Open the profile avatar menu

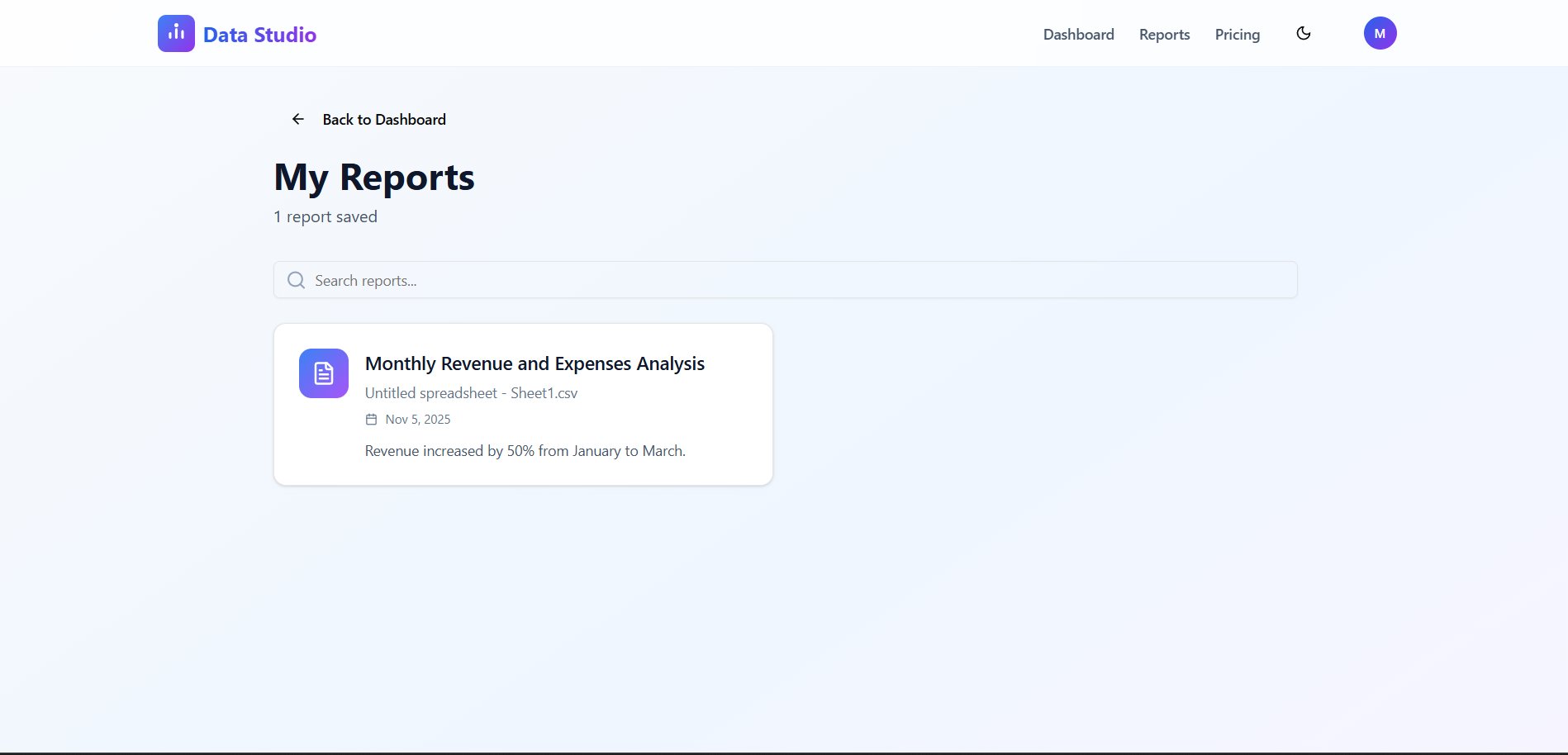[1380, 33]
